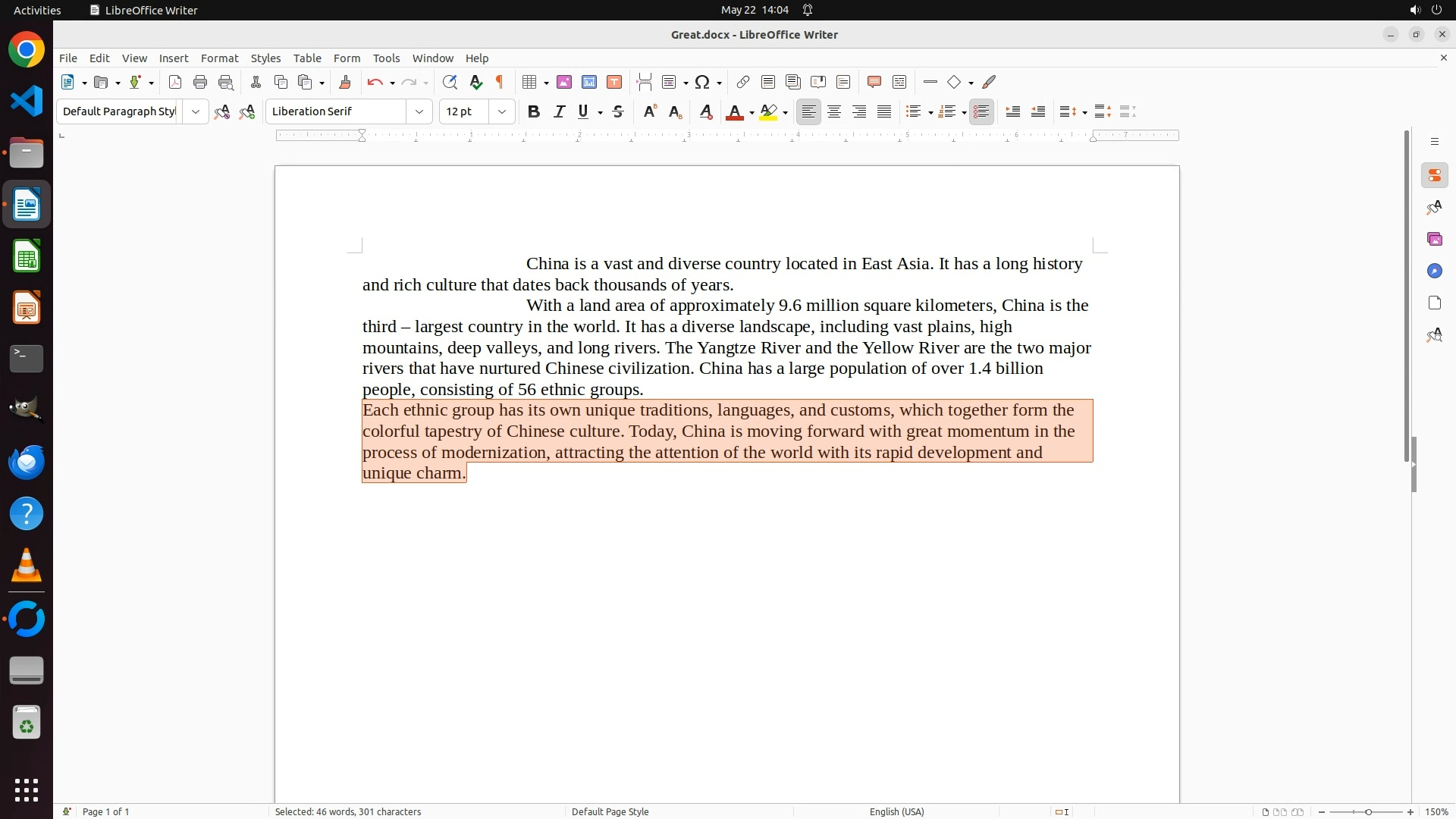Launch Thunderbird from the Ubuntu dock
The image size is (1456, 819).
coord(27,463)
